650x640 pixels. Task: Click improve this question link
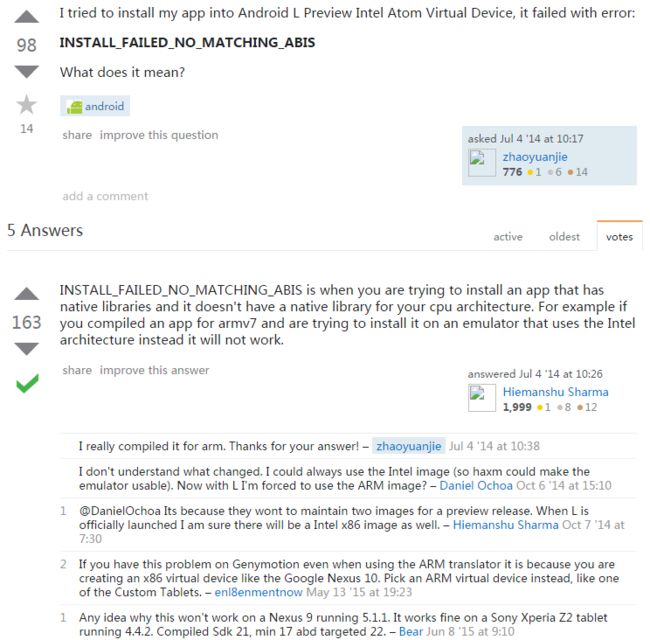pos(159,135)
